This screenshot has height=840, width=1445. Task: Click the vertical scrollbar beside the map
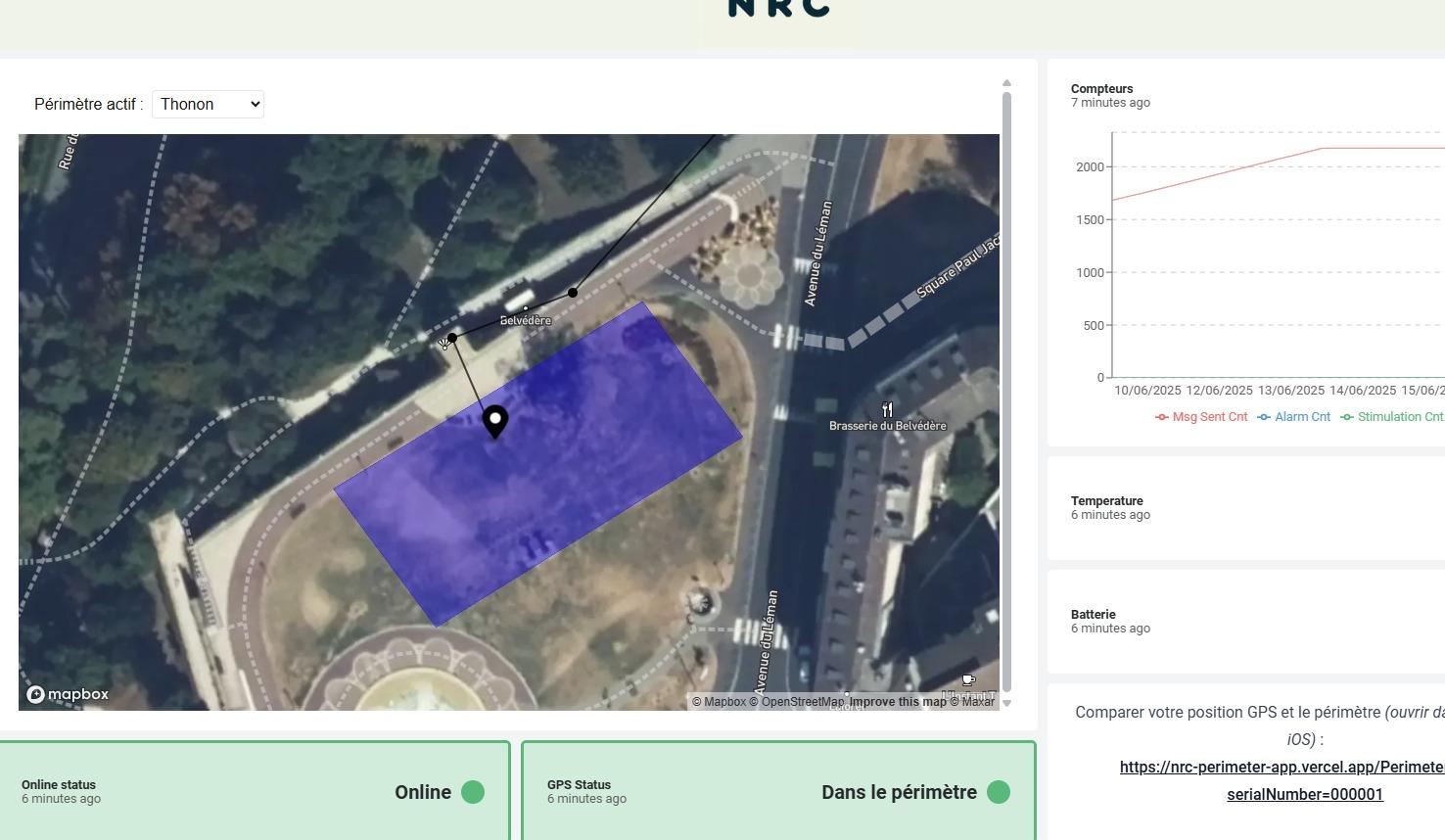tap(1006, 392)
